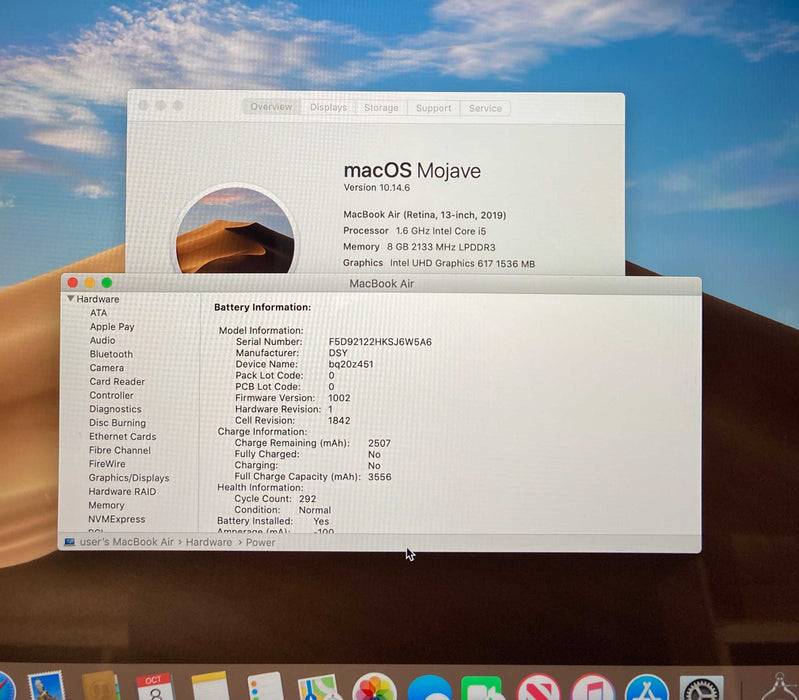799x700 pixels.
Task: Open the Notes app in dock
Action: 210,688
